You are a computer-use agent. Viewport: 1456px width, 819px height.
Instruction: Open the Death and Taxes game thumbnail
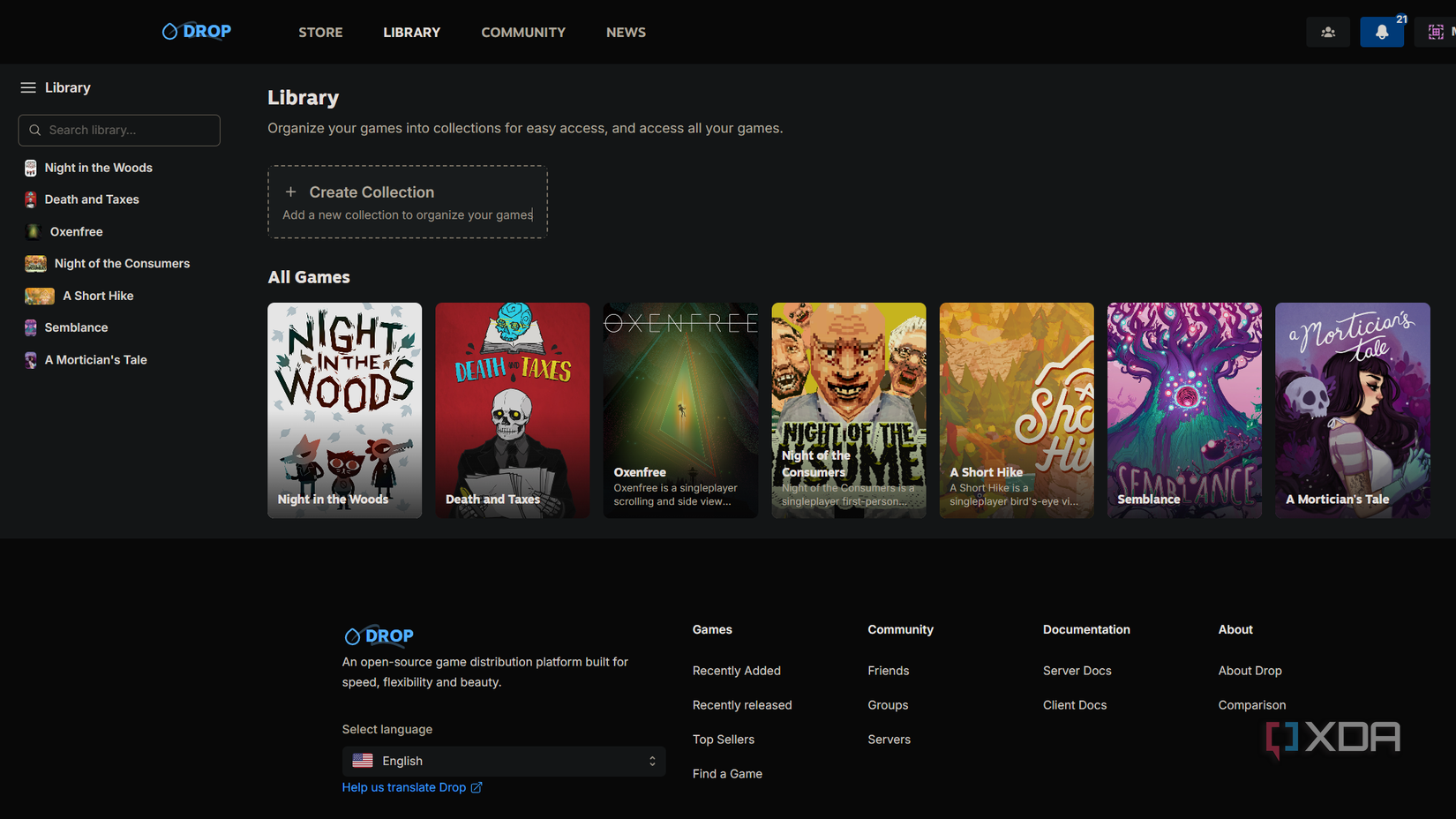[512, 410]
